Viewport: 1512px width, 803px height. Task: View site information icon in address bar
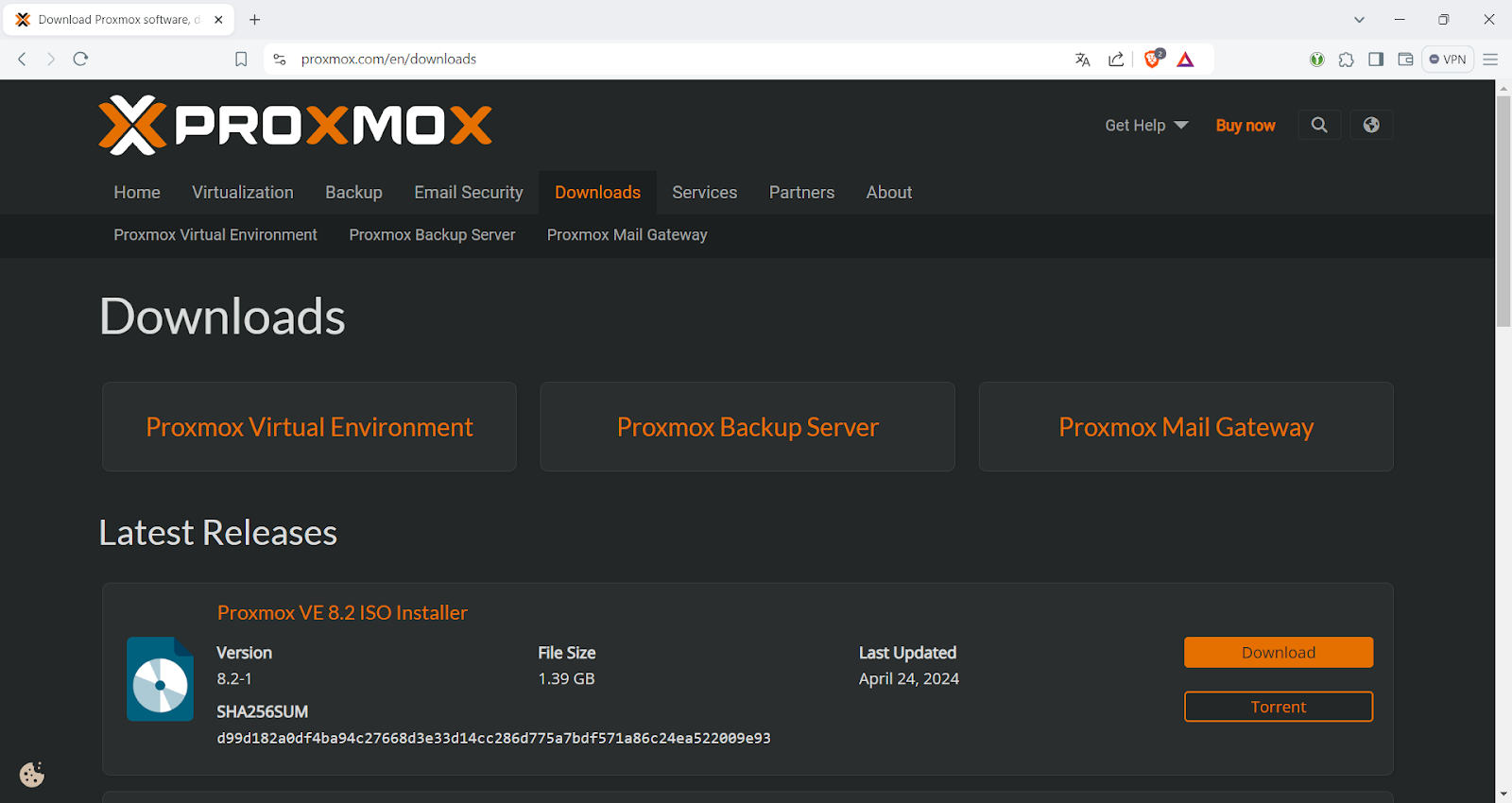click(279, 60)
